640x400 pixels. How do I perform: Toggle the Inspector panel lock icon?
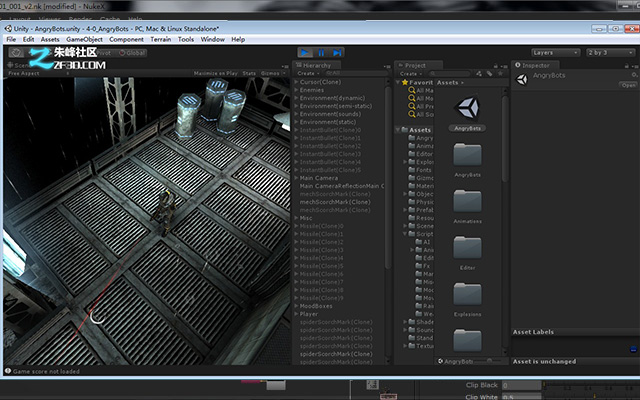[627, 66]
